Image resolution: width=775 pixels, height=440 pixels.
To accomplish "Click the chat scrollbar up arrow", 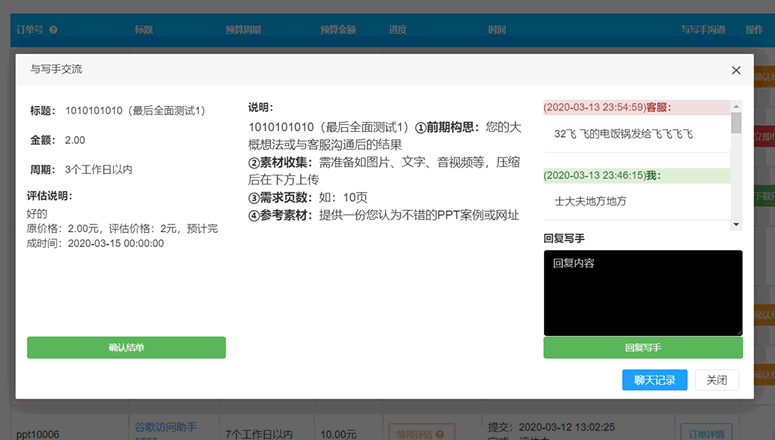I will [736, 106].
